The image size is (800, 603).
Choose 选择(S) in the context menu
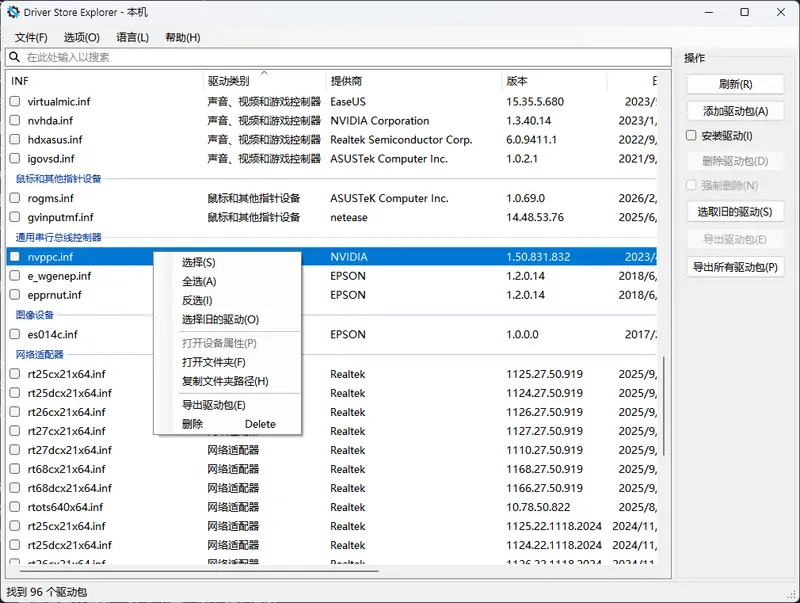pyautogui.click(x=228, y=262)
